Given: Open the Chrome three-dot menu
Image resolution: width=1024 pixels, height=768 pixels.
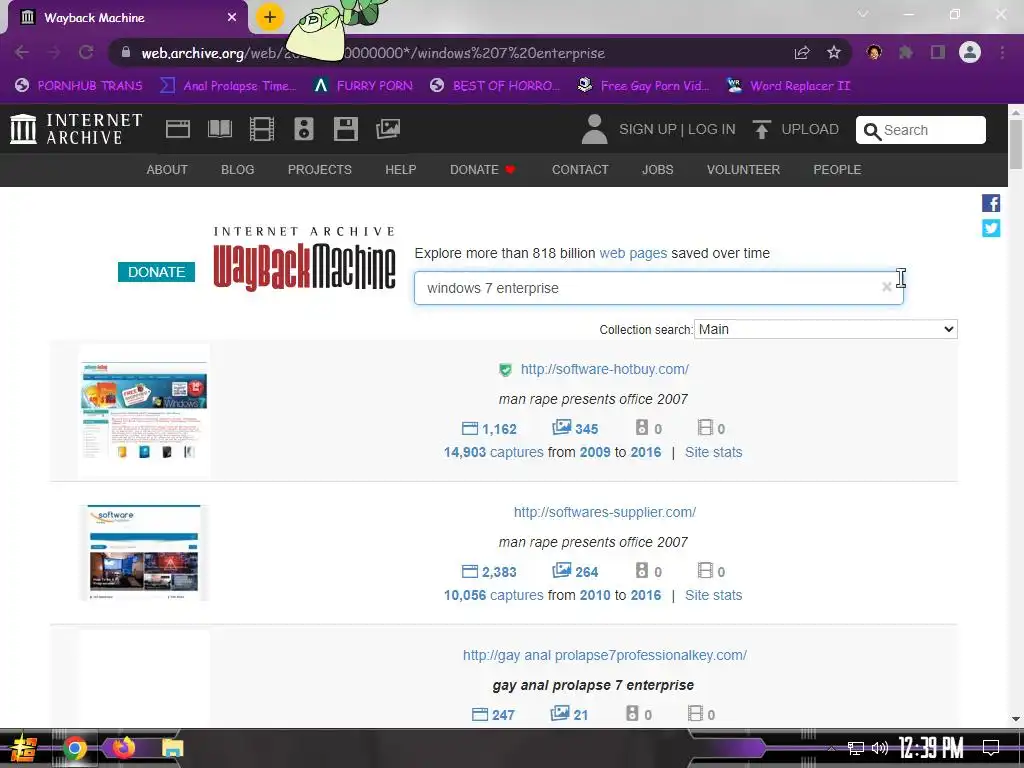Looking at the screenshot, I should point(1002,52).
